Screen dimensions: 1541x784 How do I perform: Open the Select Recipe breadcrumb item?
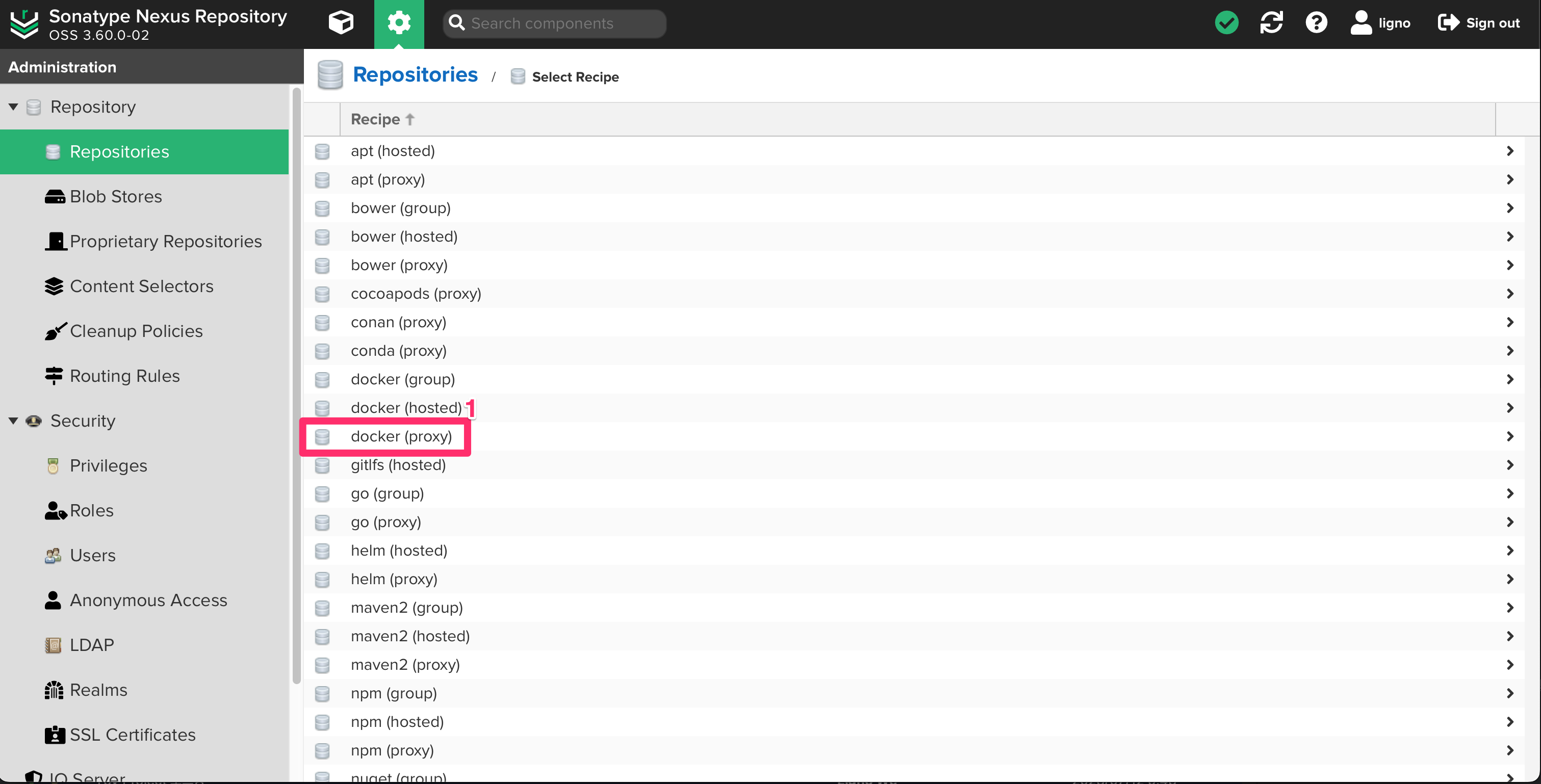point(575,76)
